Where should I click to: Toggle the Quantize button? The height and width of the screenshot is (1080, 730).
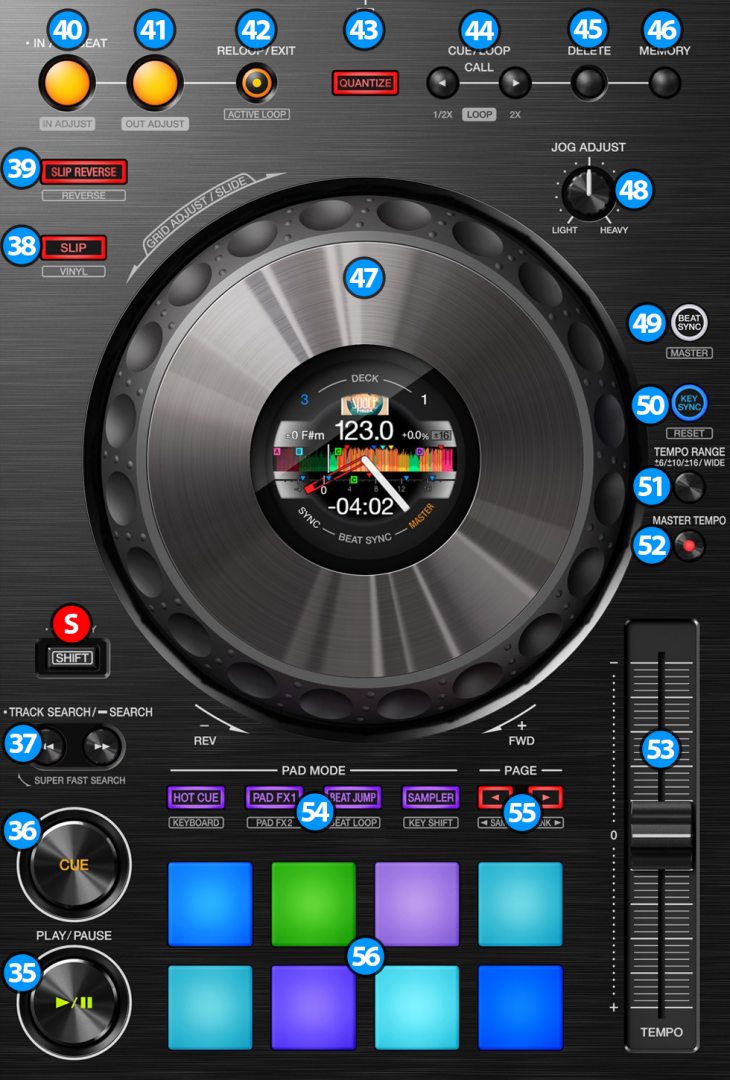click(x=365, y=83)
